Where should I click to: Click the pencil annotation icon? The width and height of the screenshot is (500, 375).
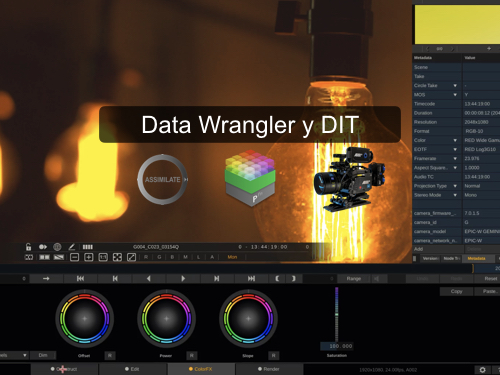point(71,247)
